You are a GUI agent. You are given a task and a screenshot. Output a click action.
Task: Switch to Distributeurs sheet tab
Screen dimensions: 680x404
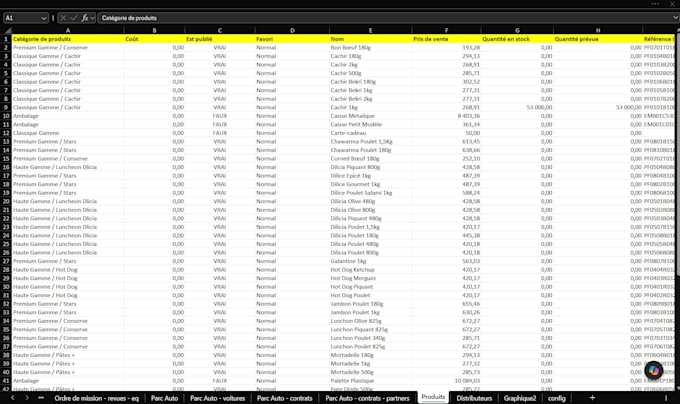coord(474,398)
